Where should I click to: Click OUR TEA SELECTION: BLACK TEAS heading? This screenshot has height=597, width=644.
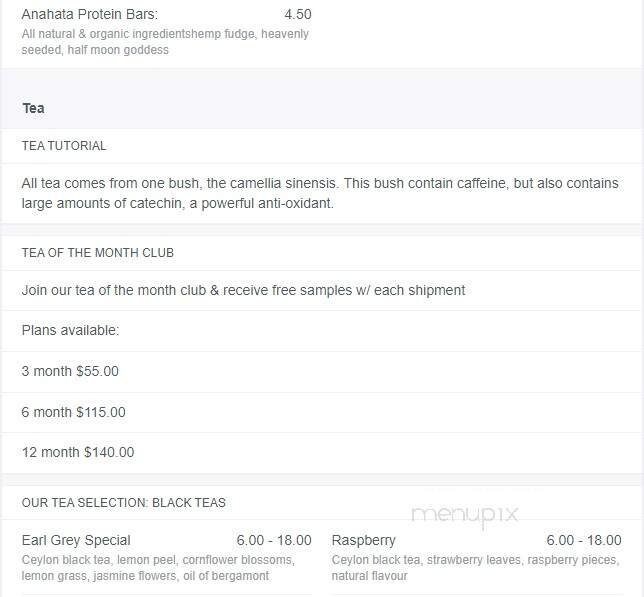click(124, 503)
